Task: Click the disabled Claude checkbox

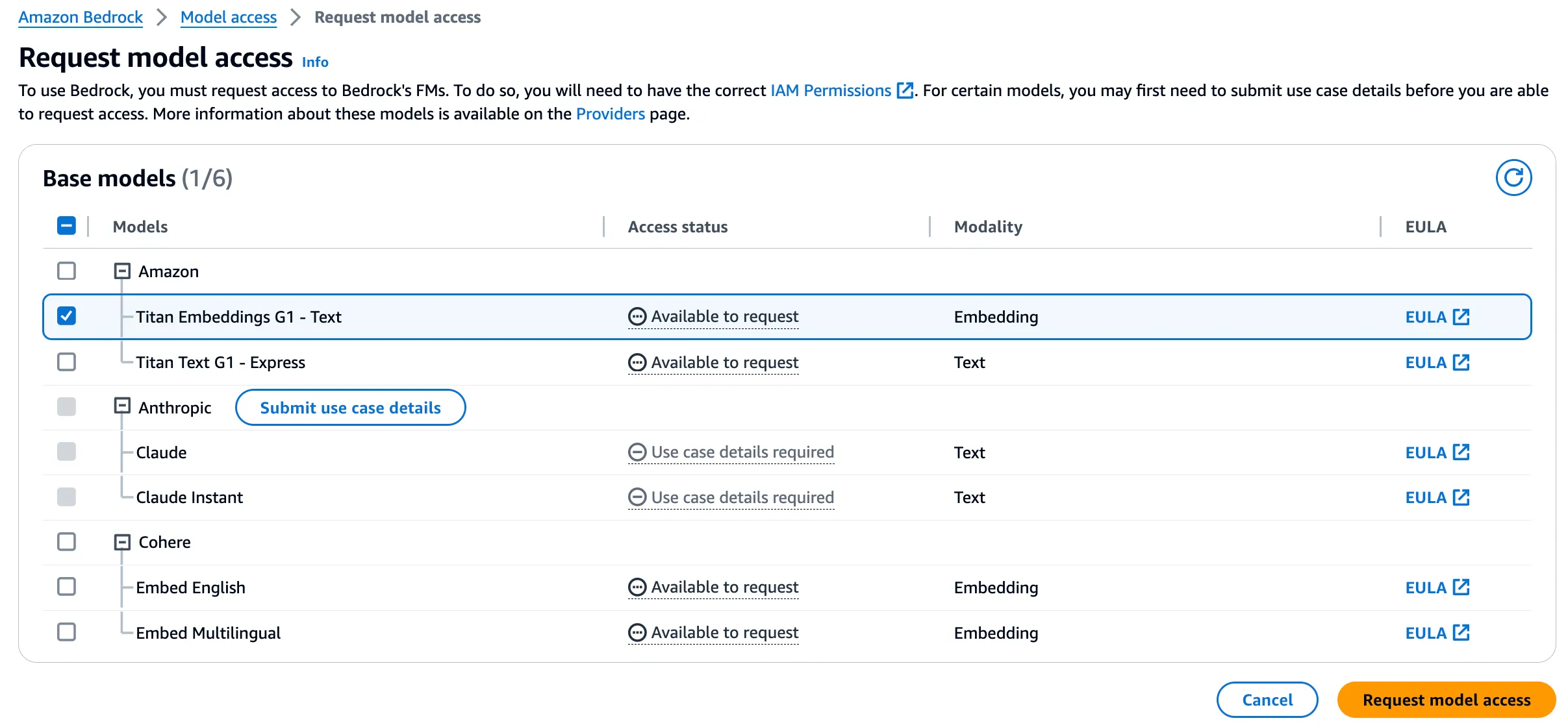Action: [66, 452]
